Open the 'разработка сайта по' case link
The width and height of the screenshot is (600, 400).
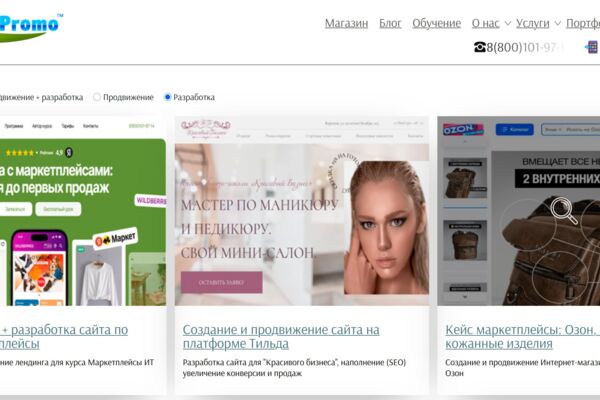pos(64,336)
